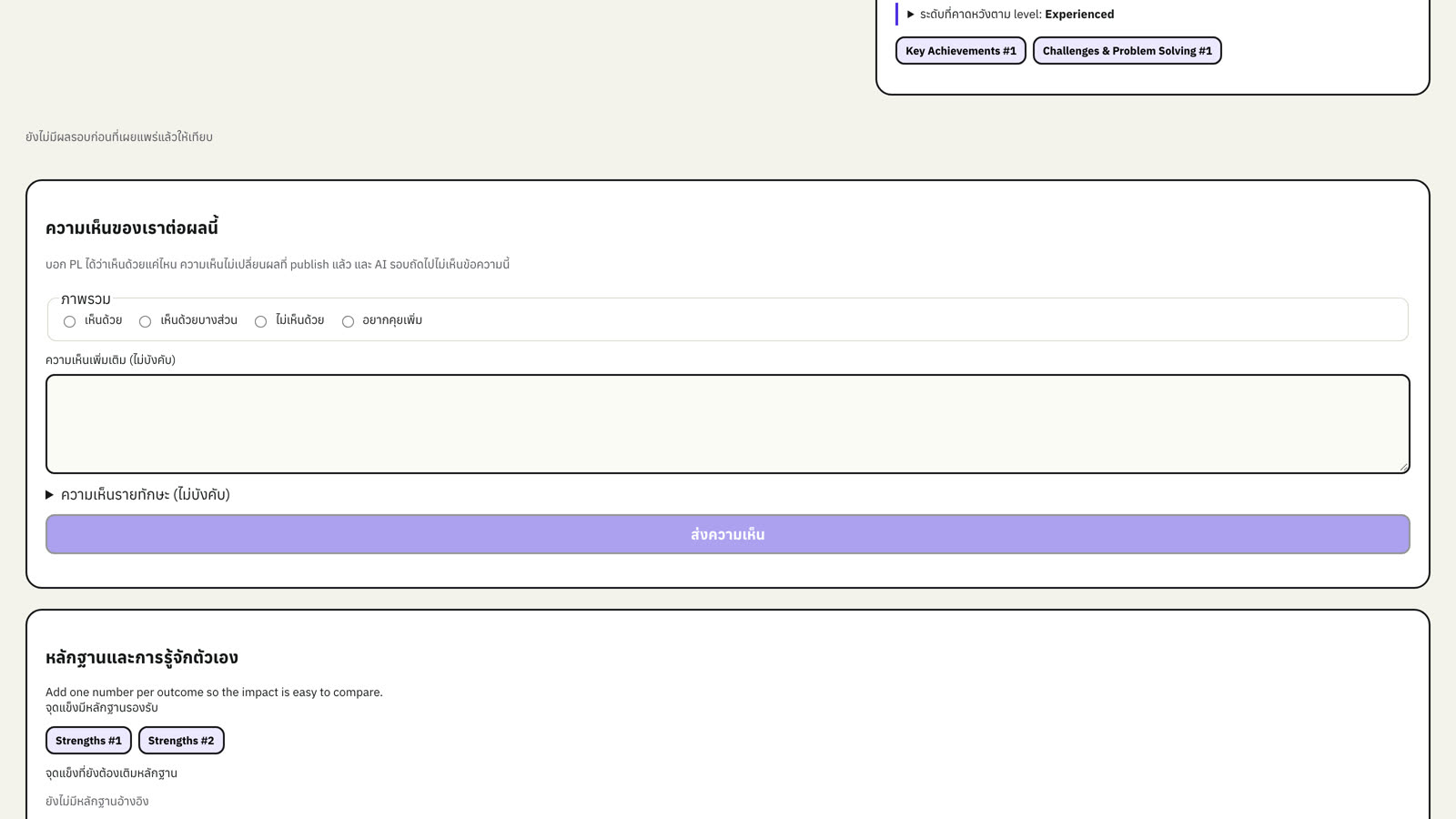This screenshot has height=819, width=1456.
Task: Click the หลักฐานและการรู้จักตัวเอง heading
Action: click(142, 657)
